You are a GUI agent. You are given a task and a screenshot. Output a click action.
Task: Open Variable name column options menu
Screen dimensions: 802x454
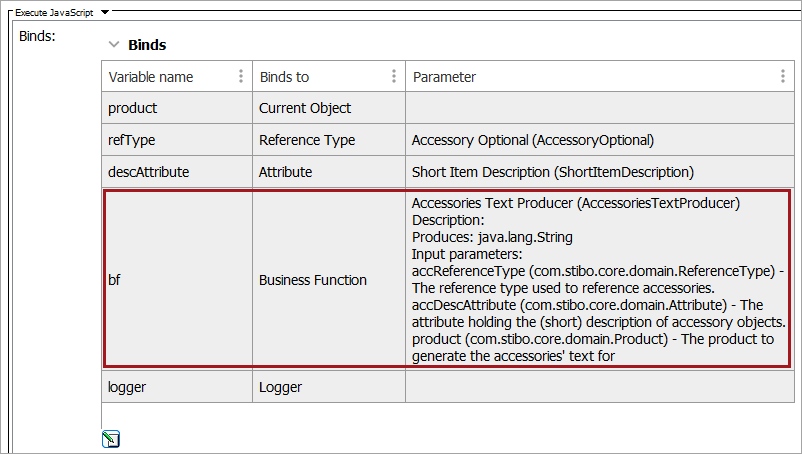click(x=241, y=77)
